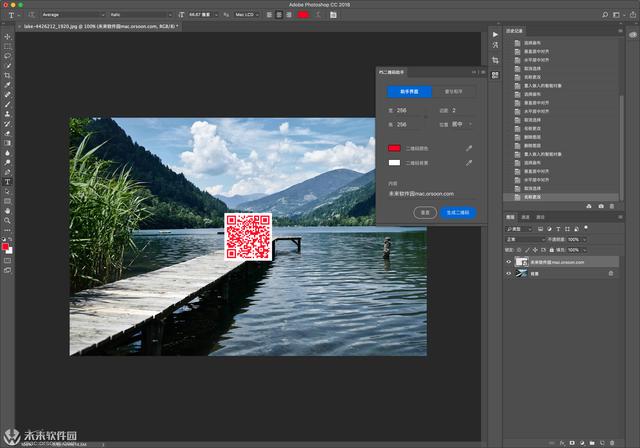Click the blue generate QR code button

(458, 212)
